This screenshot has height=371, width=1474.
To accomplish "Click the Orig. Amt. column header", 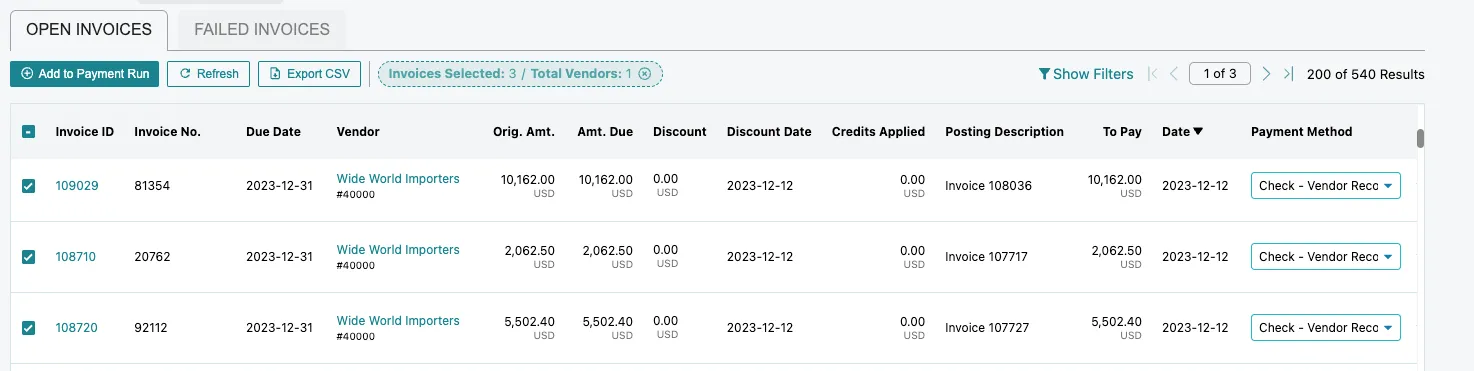I will click(x=524, y=132).
